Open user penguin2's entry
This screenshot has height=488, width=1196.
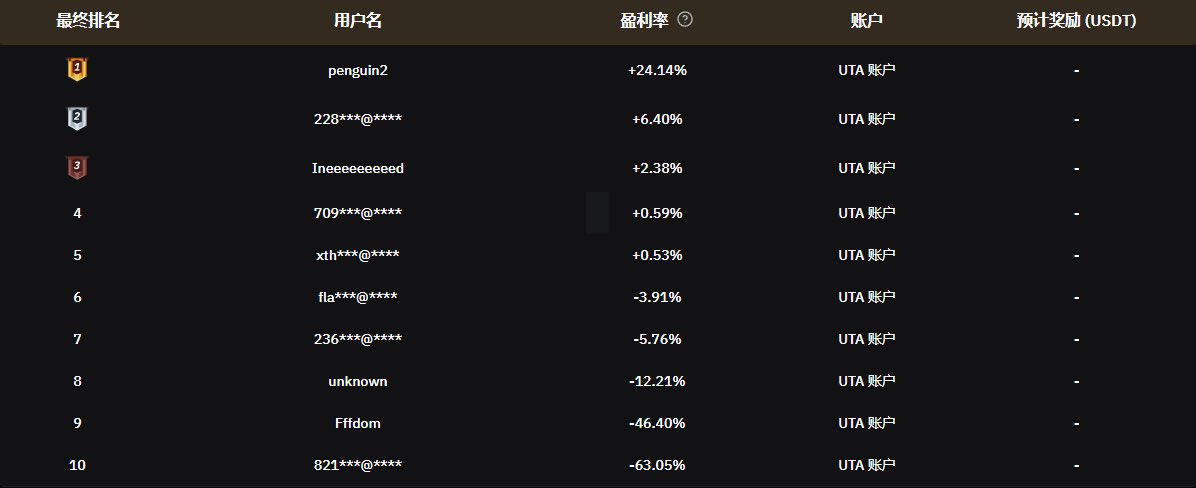click(x=358, y=70)
